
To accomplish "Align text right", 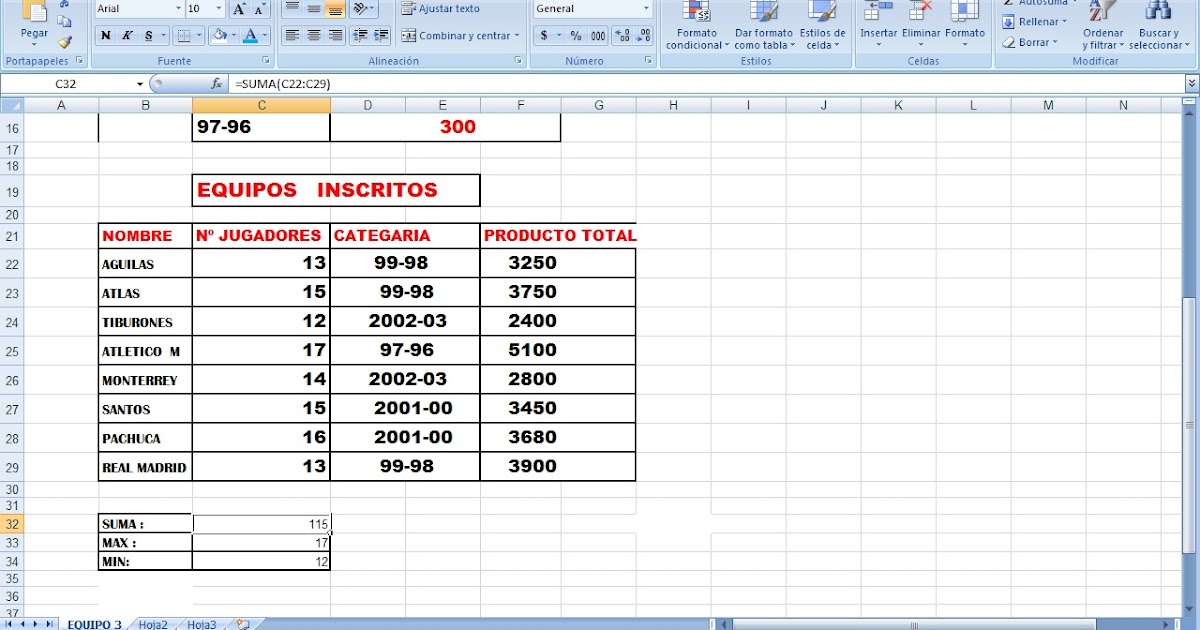I will pyautogui.click(x=335, y=36).
